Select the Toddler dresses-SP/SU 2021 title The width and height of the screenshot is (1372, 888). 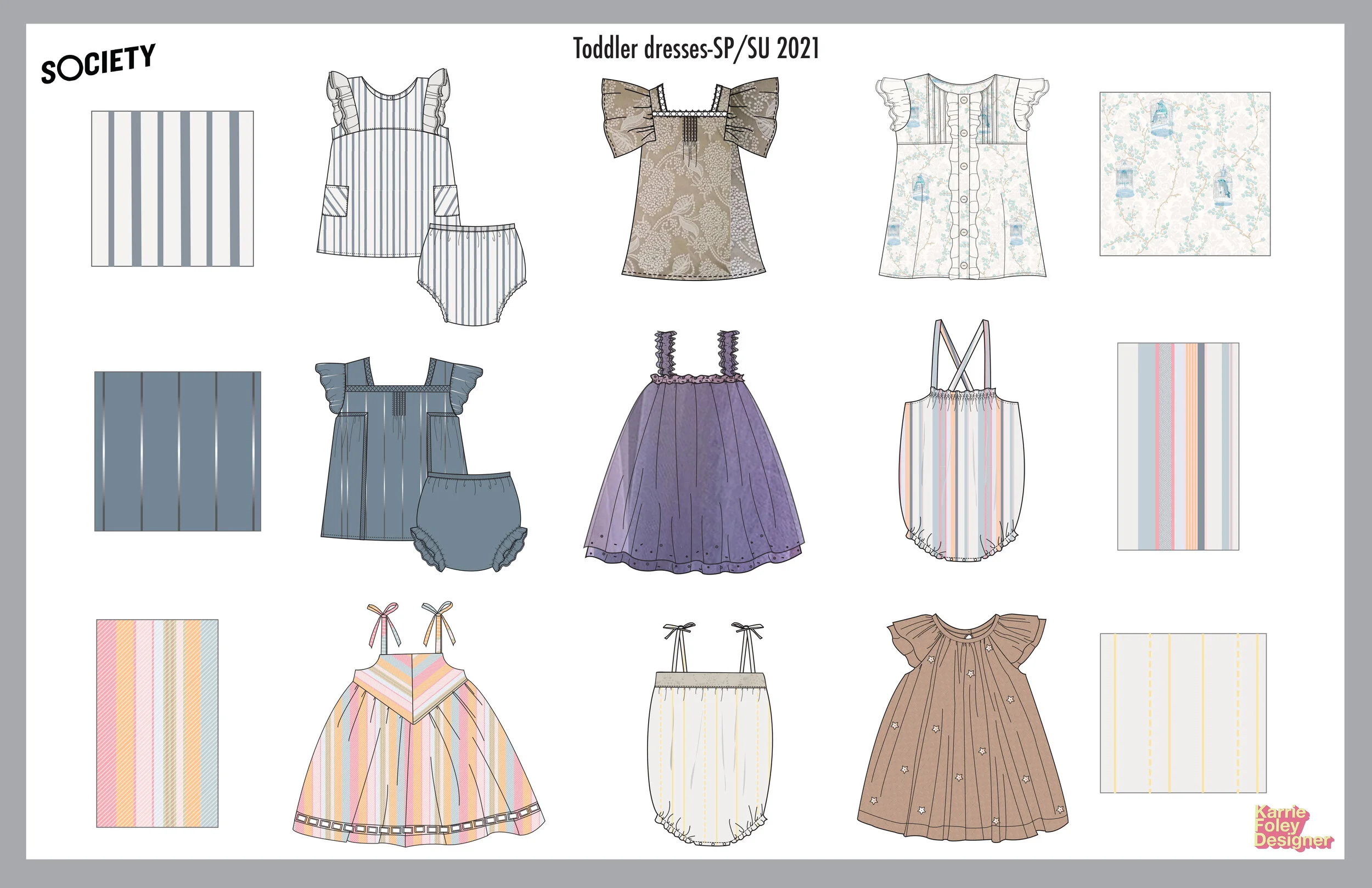click(x=696, y=48)
